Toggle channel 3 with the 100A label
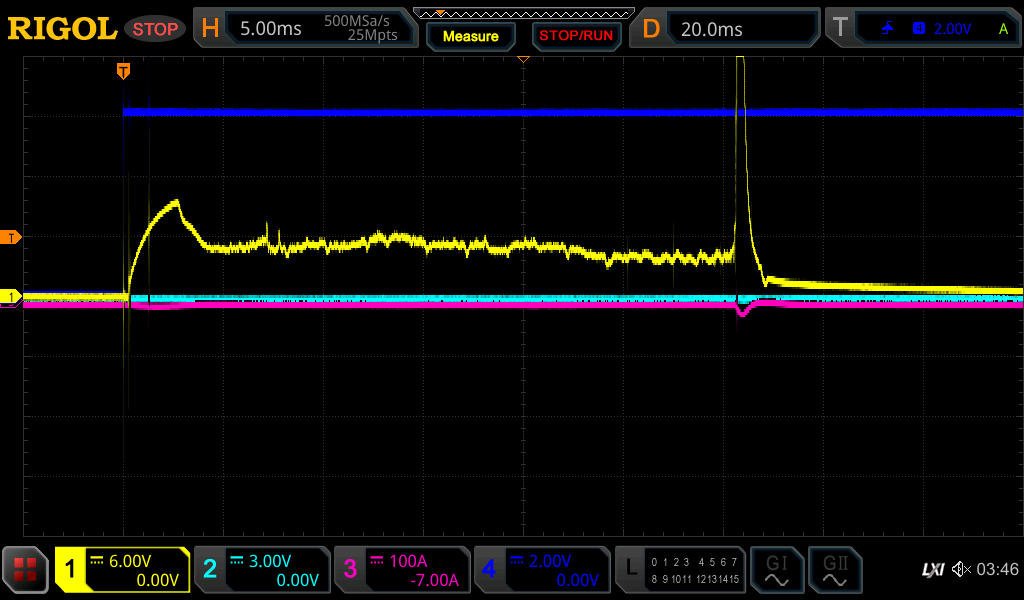The height and width of the screenshot is (600, 1024). pyautogui.click(x=402, y=570)
